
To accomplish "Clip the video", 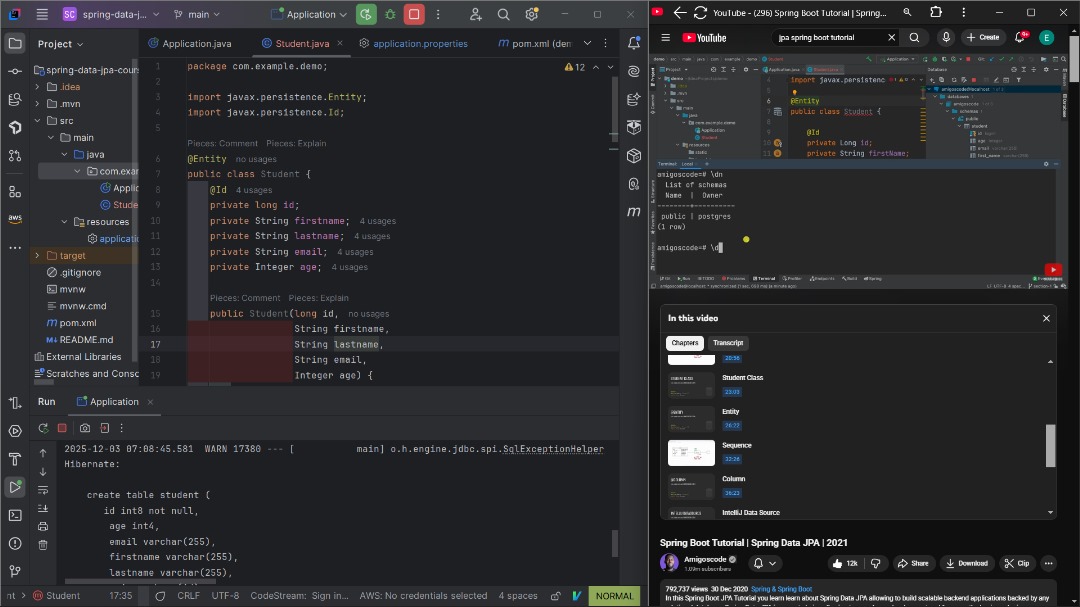I will click(x=1017, y=564).
